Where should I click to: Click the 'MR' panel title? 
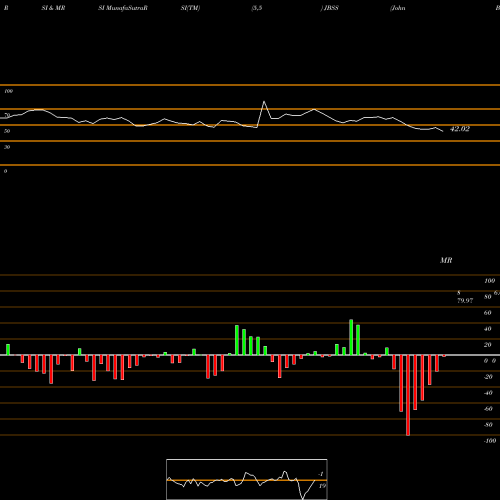click(446, 260)
